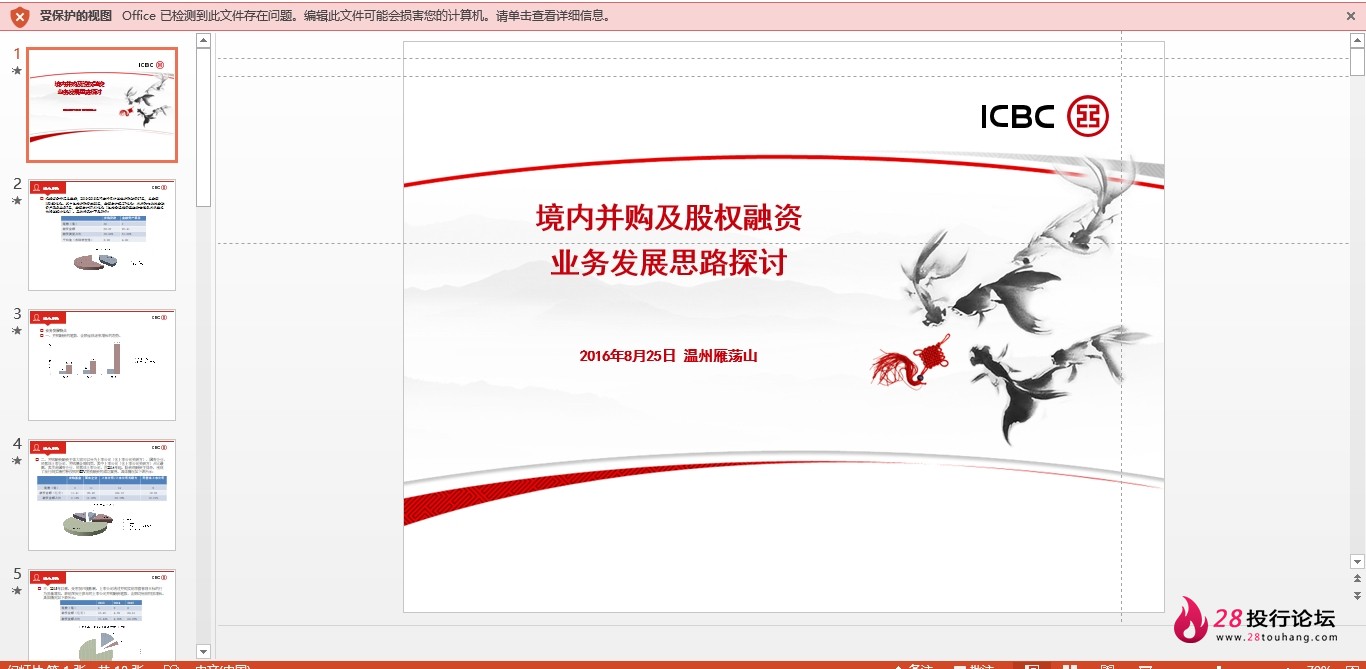Click the Protected View shield icon
The height and width of the screenshot is (669, 1366).
(x=19, y=16)
